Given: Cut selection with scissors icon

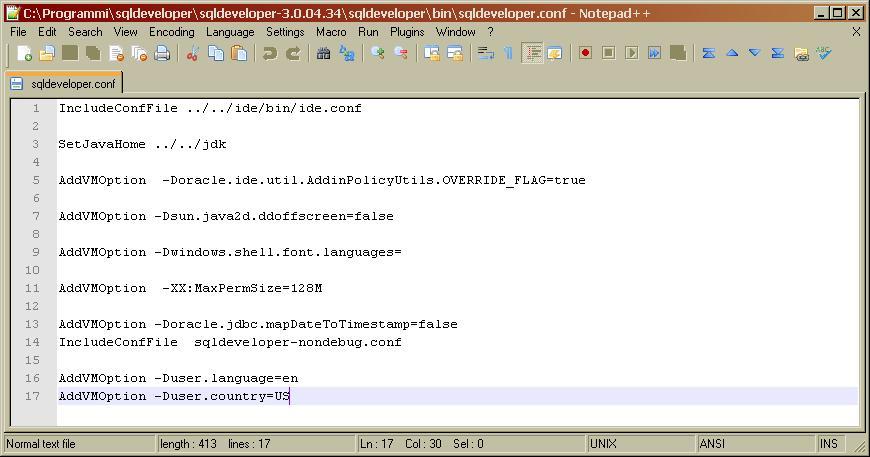Looking at the screenshot, I should pyautogui.click(x=193, y=53).
